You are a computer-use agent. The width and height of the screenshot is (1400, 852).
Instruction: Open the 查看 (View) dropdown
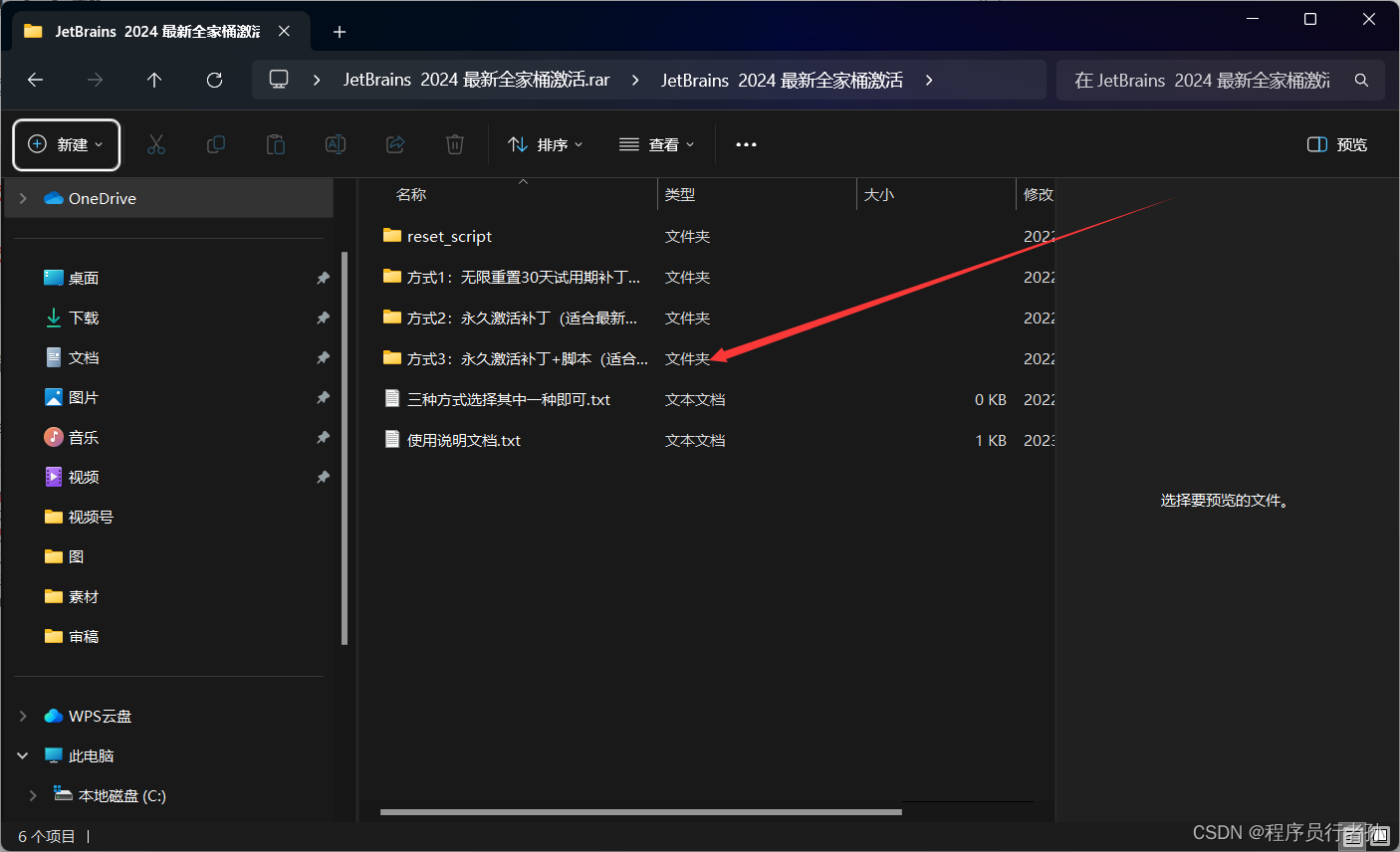click(657, 144)
